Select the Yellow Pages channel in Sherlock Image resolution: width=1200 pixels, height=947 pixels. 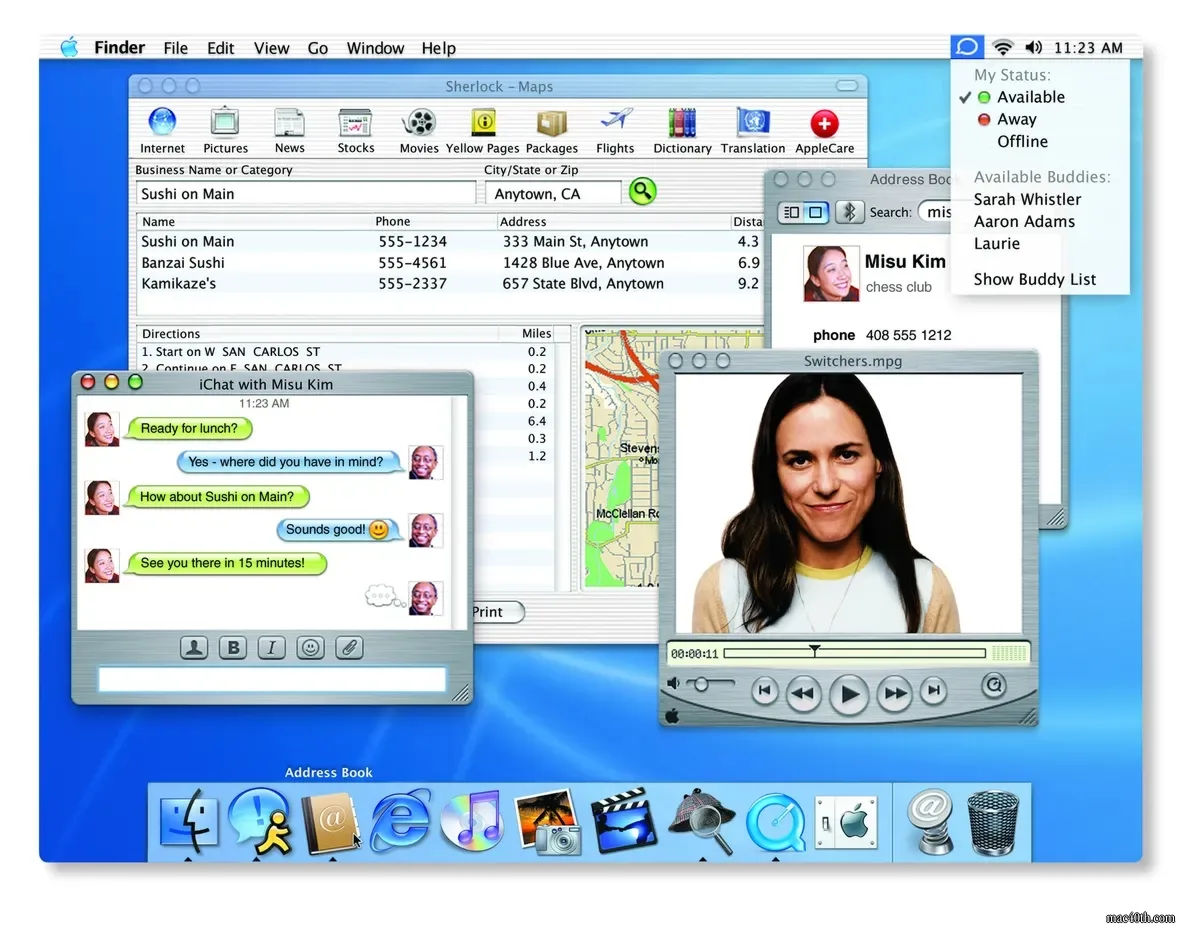tap(483, 128)
